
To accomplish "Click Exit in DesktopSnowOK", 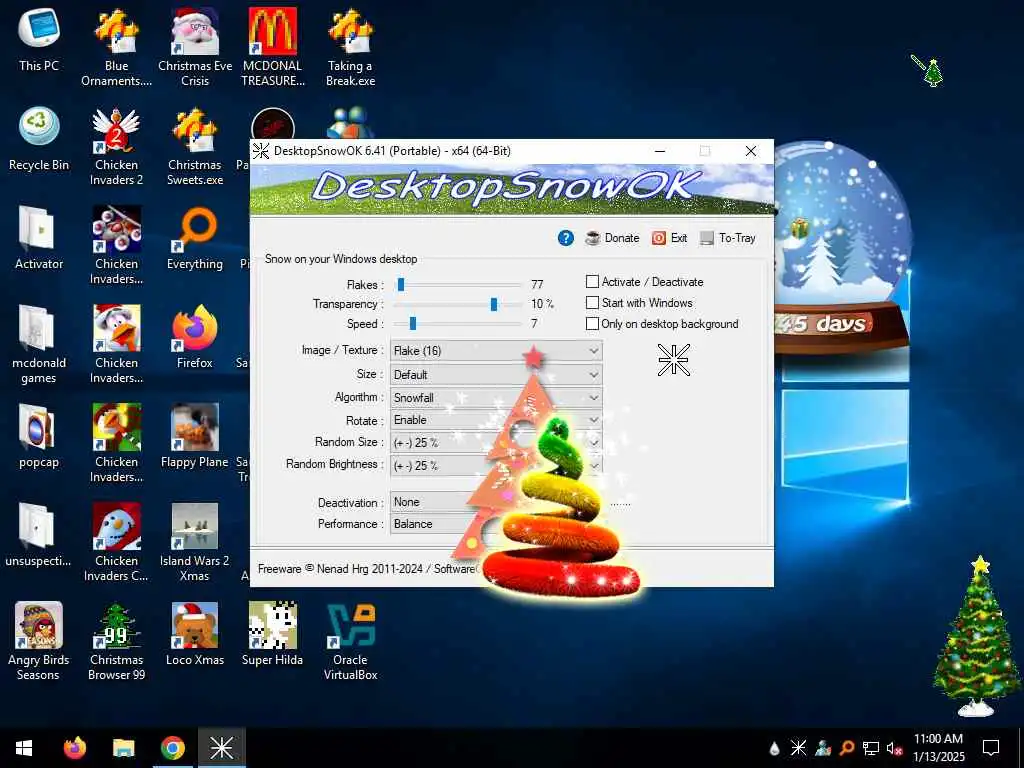I will point(669,238).
